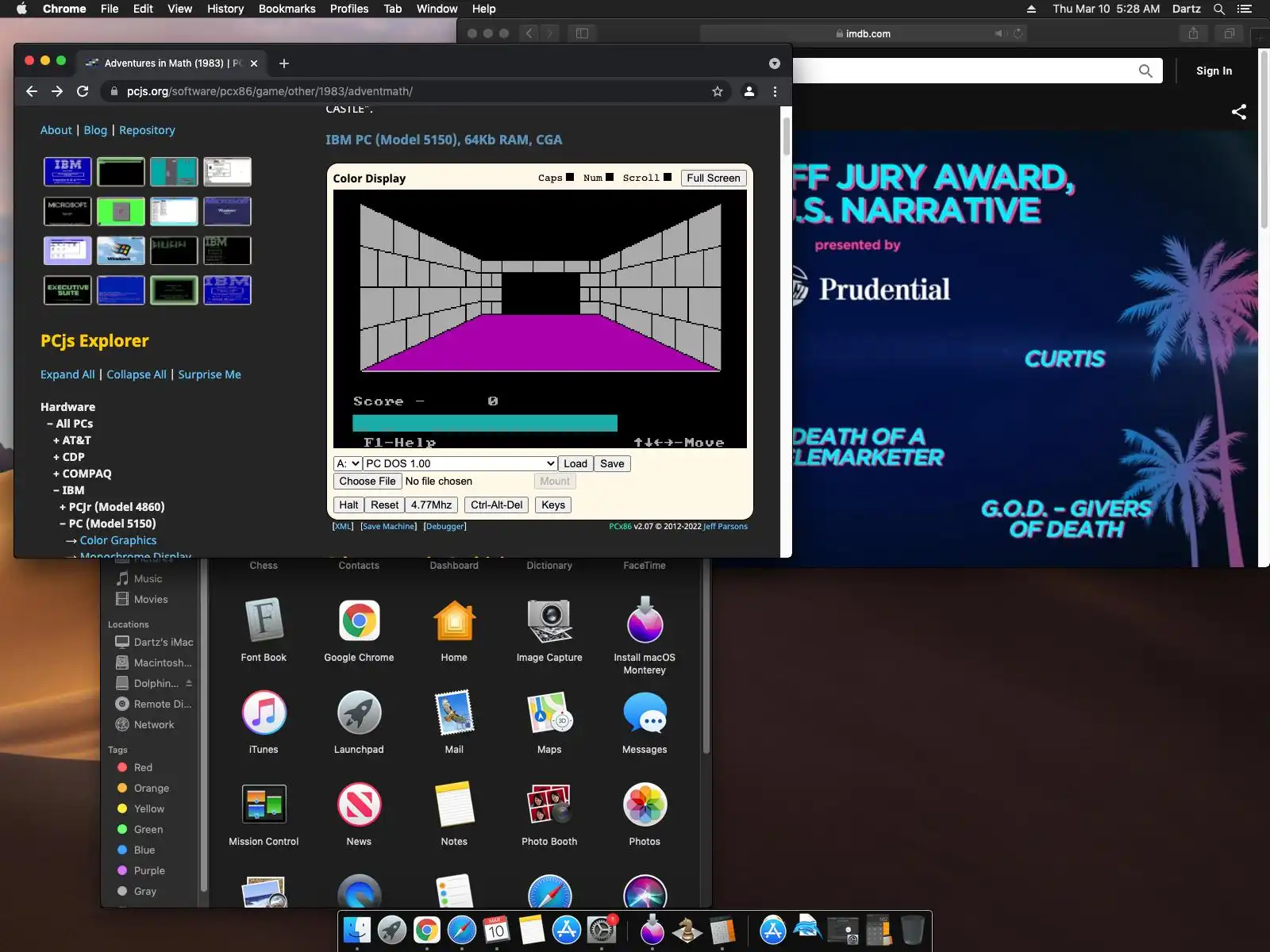Open the Chrome tab search dropdown arrow
1270x952 pixels.
click(775, 63)
